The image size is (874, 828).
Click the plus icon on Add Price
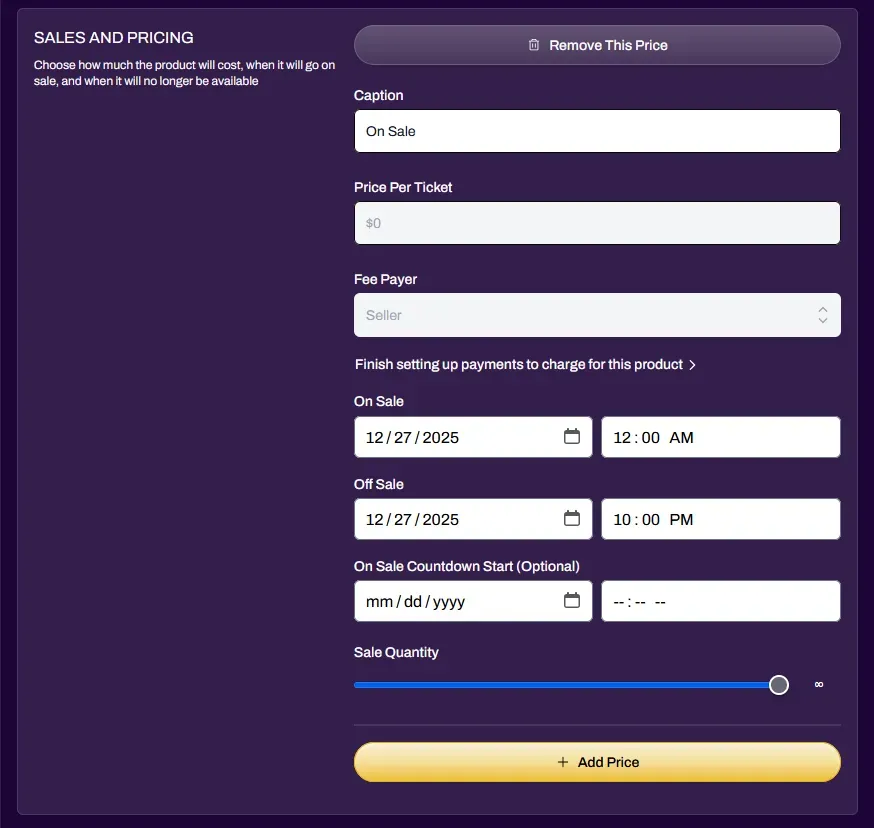click(563, 762)
